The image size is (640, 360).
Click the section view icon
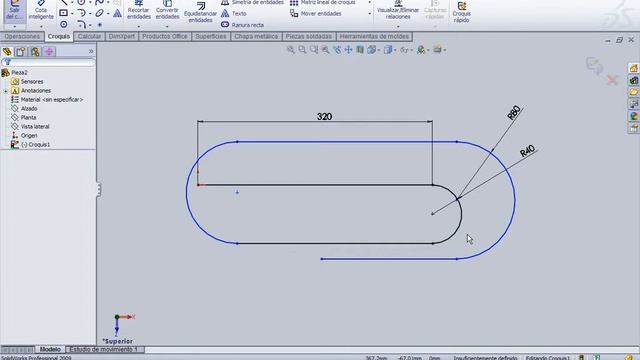pos(360,50)
